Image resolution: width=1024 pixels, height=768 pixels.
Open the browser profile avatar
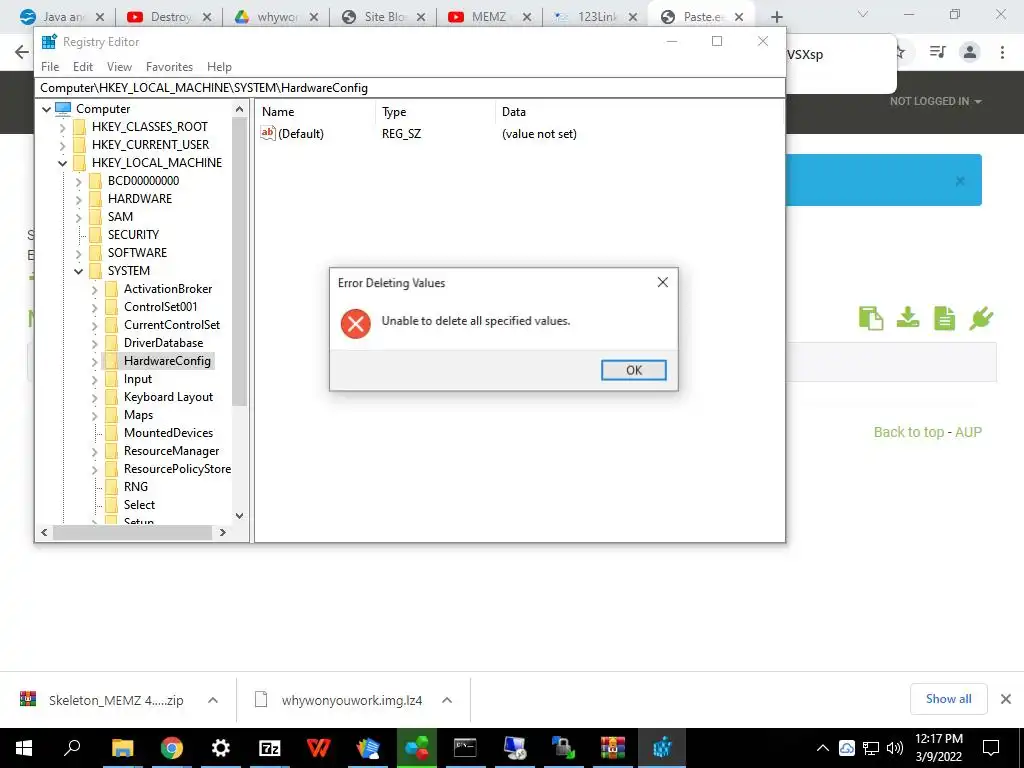(x=970, y=52)
